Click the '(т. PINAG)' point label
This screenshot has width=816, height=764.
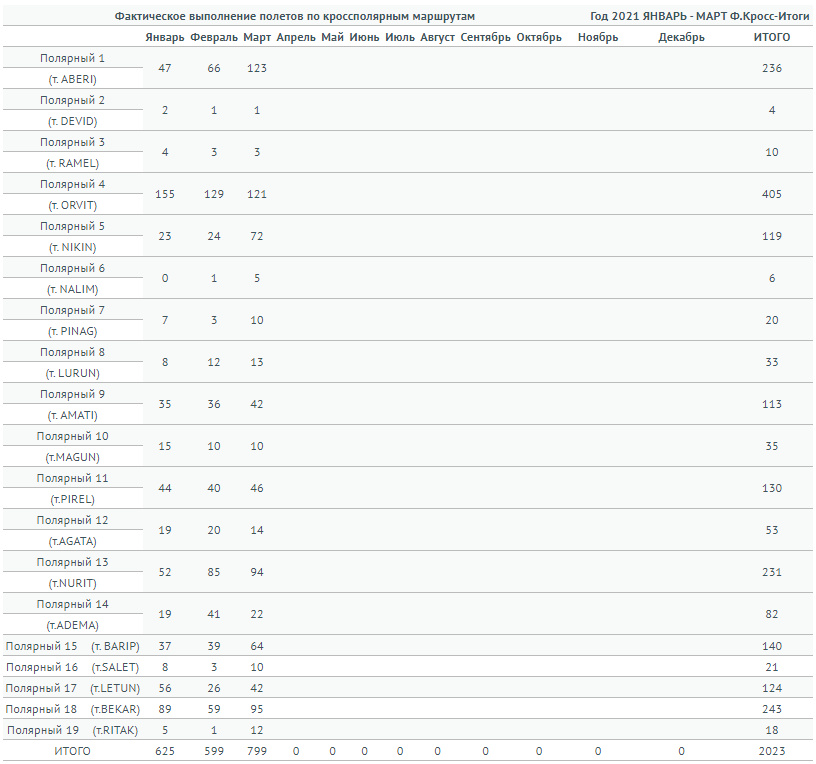click(72, 332)
